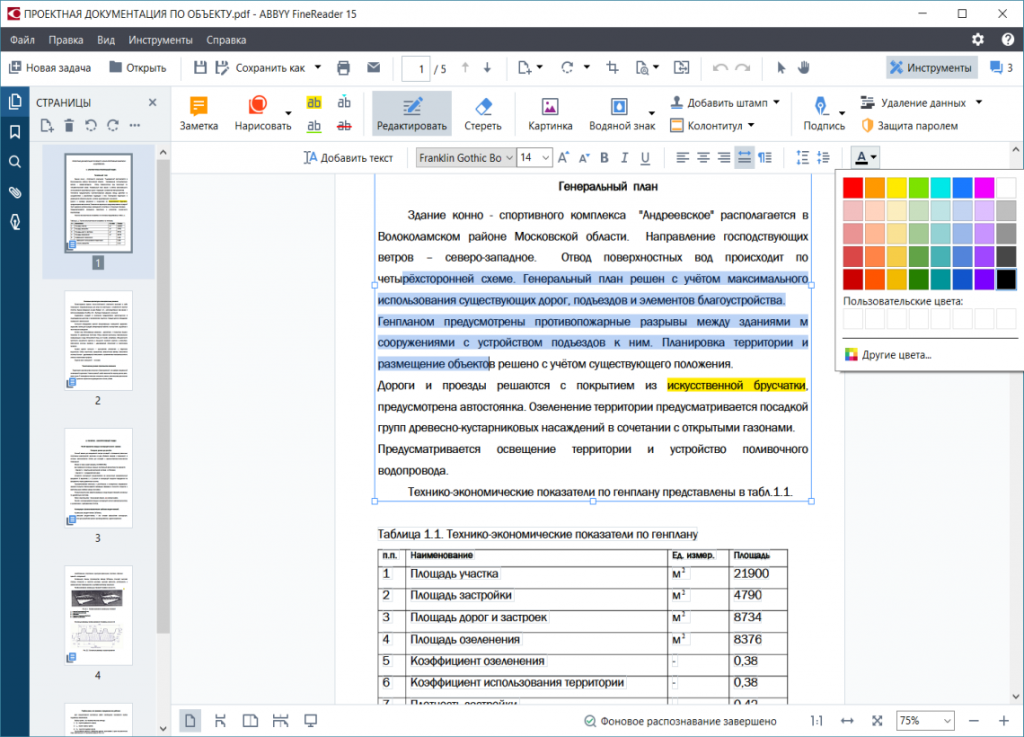Toggle Italic text formatting

(x=625, y=158)
